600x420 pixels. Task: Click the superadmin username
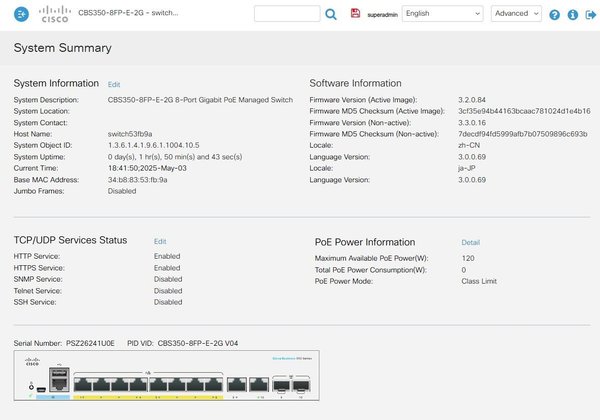click(x=382, y=15)
